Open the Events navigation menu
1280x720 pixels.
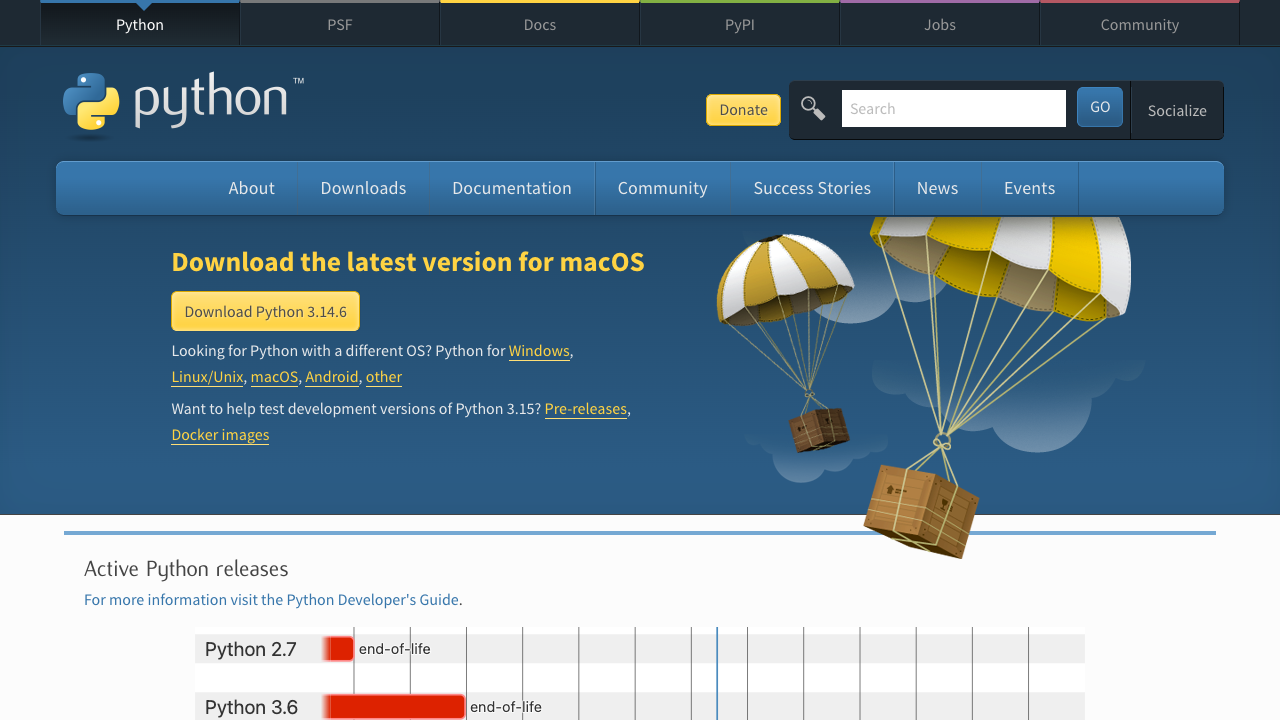(1029, 188)
